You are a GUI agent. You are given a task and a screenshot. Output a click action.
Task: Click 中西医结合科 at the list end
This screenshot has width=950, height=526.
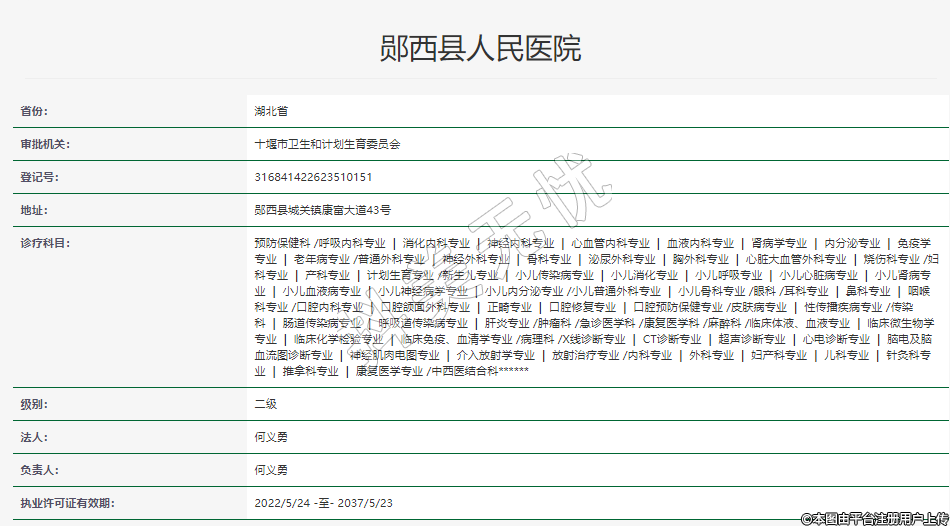464,371
